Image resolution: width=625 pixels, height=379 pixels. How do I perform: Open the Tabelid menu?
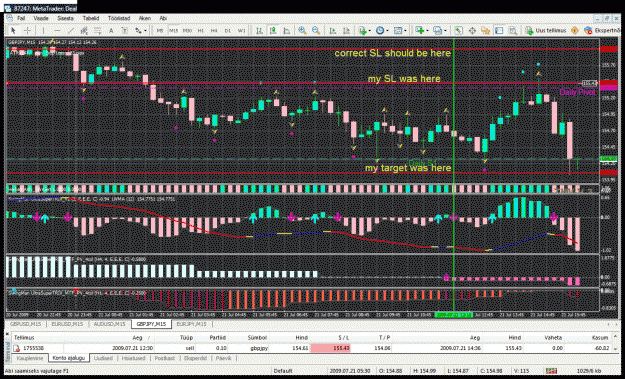[x=91, y=18]
